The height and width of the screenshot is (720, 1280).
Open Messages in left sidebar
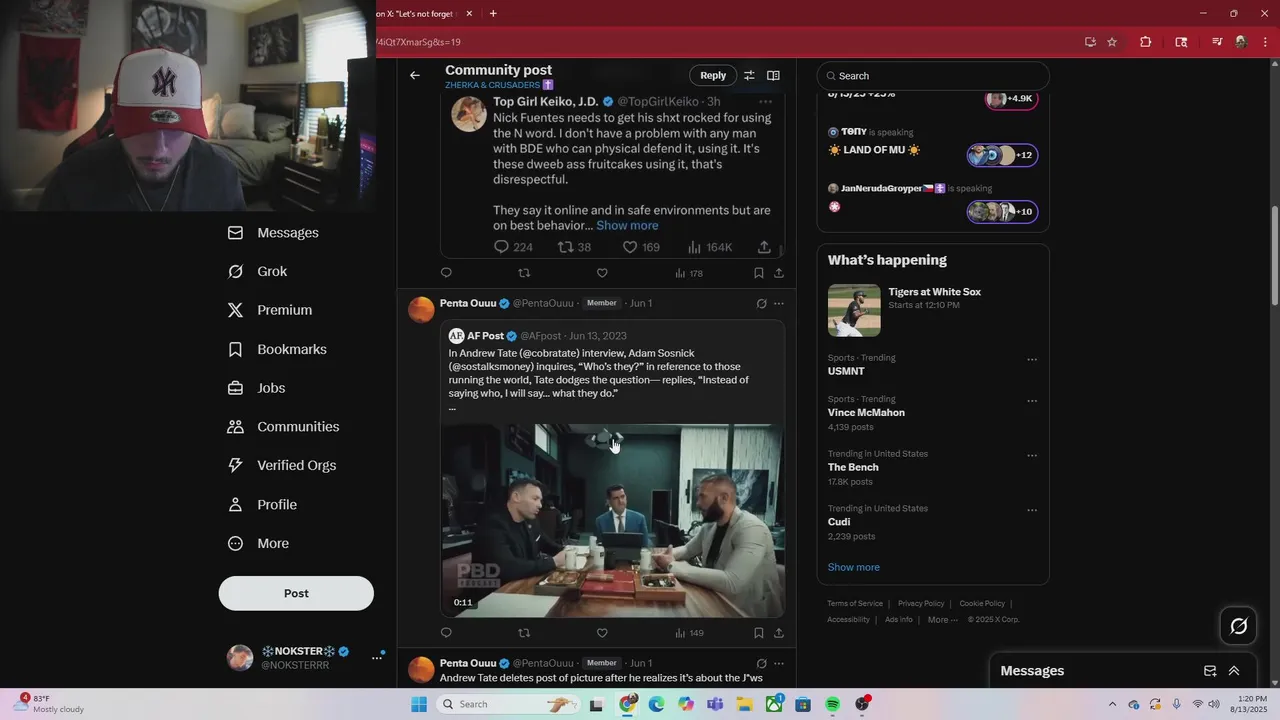coord(273,232)
